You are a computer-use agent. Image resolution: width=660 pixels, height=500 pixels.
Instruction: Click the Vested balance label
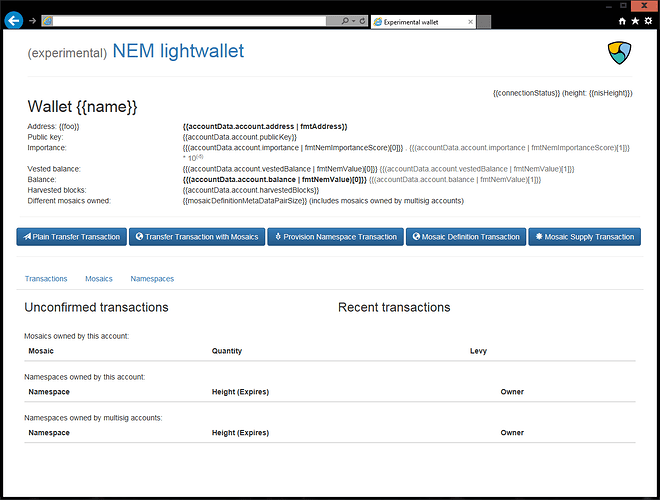tap(54, 169)
